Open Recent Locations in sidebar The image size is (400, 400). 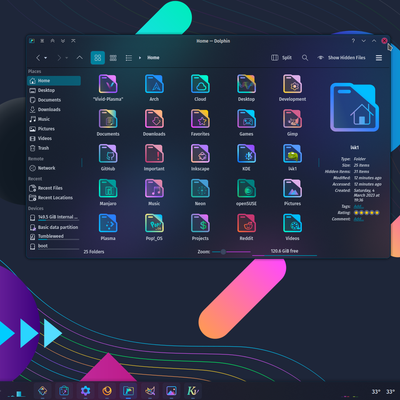pos(54,198)
